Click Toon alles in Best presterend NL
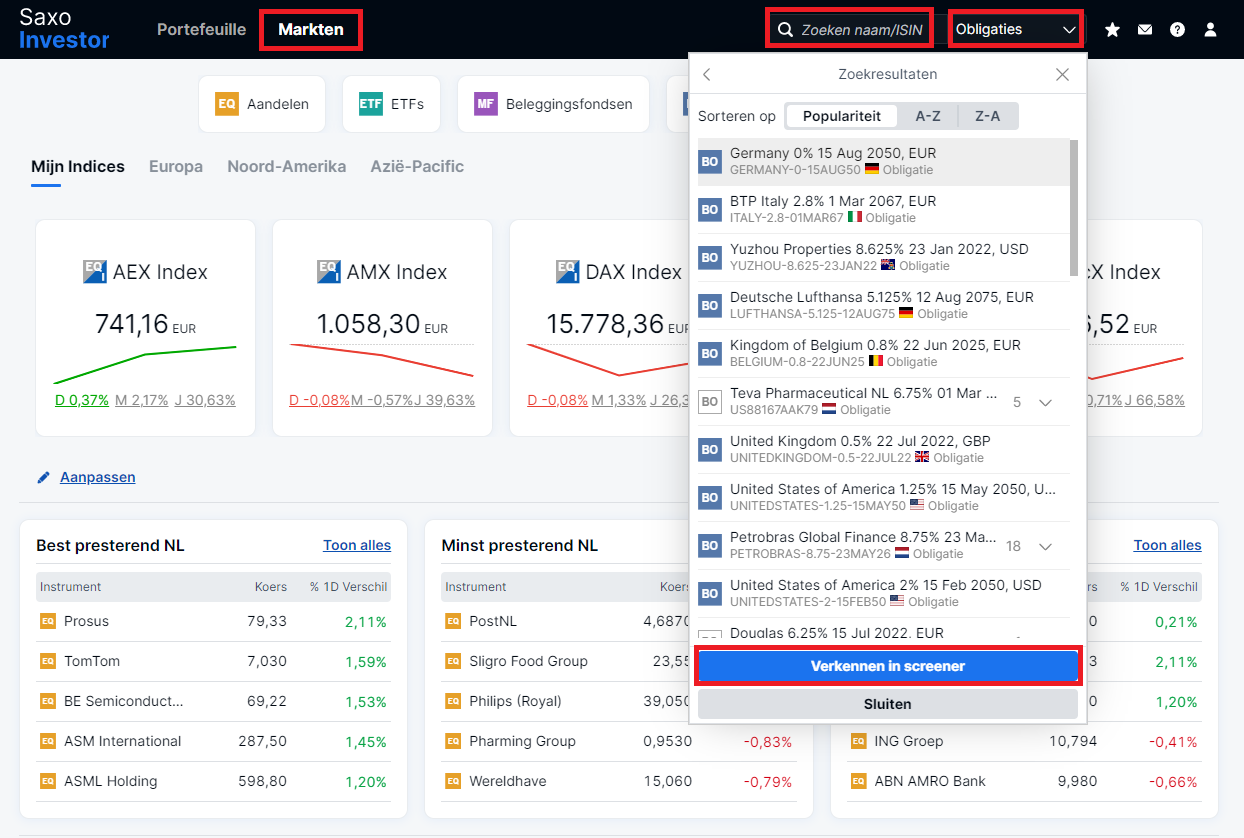Screen dimensions: 1244x838 point(357,545)
